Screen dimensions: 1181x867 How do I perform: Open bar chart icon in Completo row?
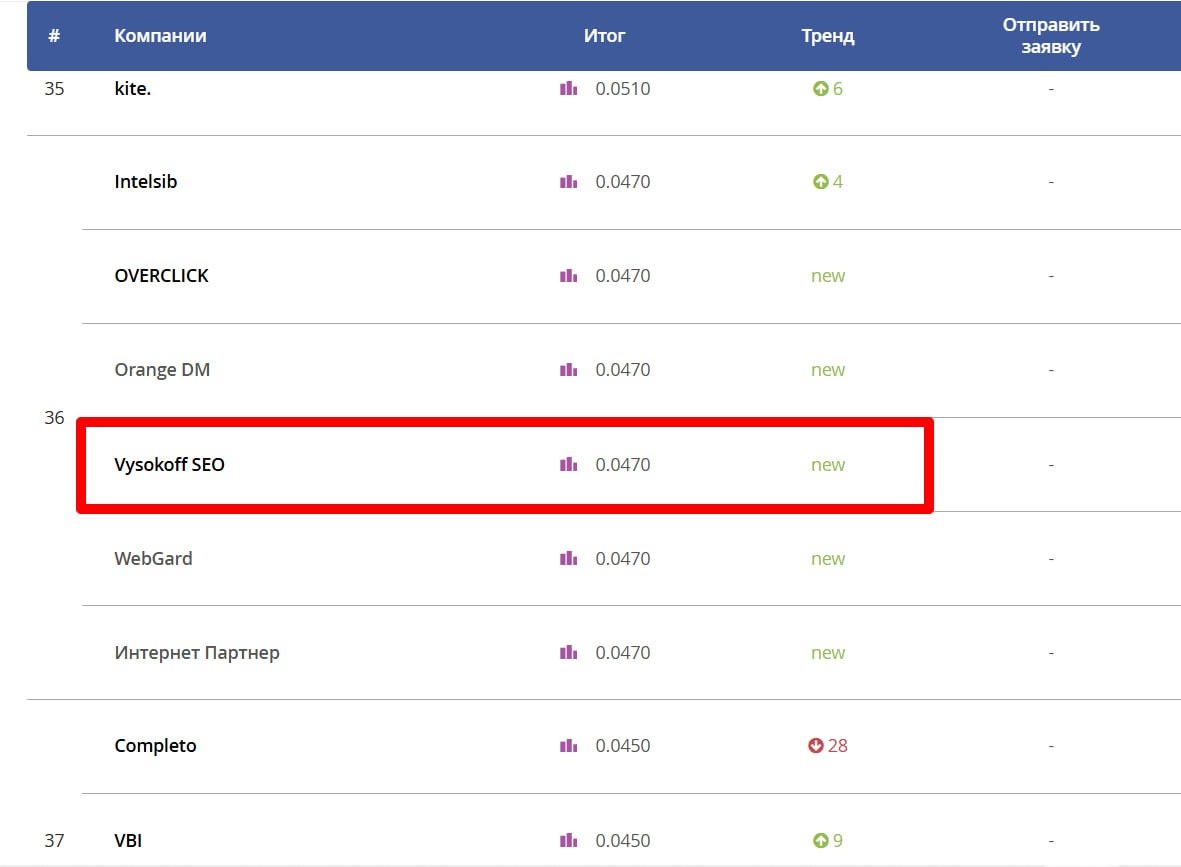click(x=569, y=746)
